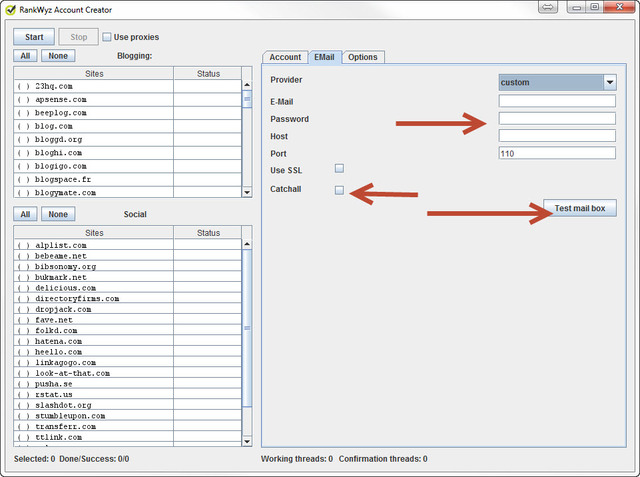This screenshot has width=640, height=477.
Task: Toggle the blog.com site selection
Action: click(x=24, y=126)
